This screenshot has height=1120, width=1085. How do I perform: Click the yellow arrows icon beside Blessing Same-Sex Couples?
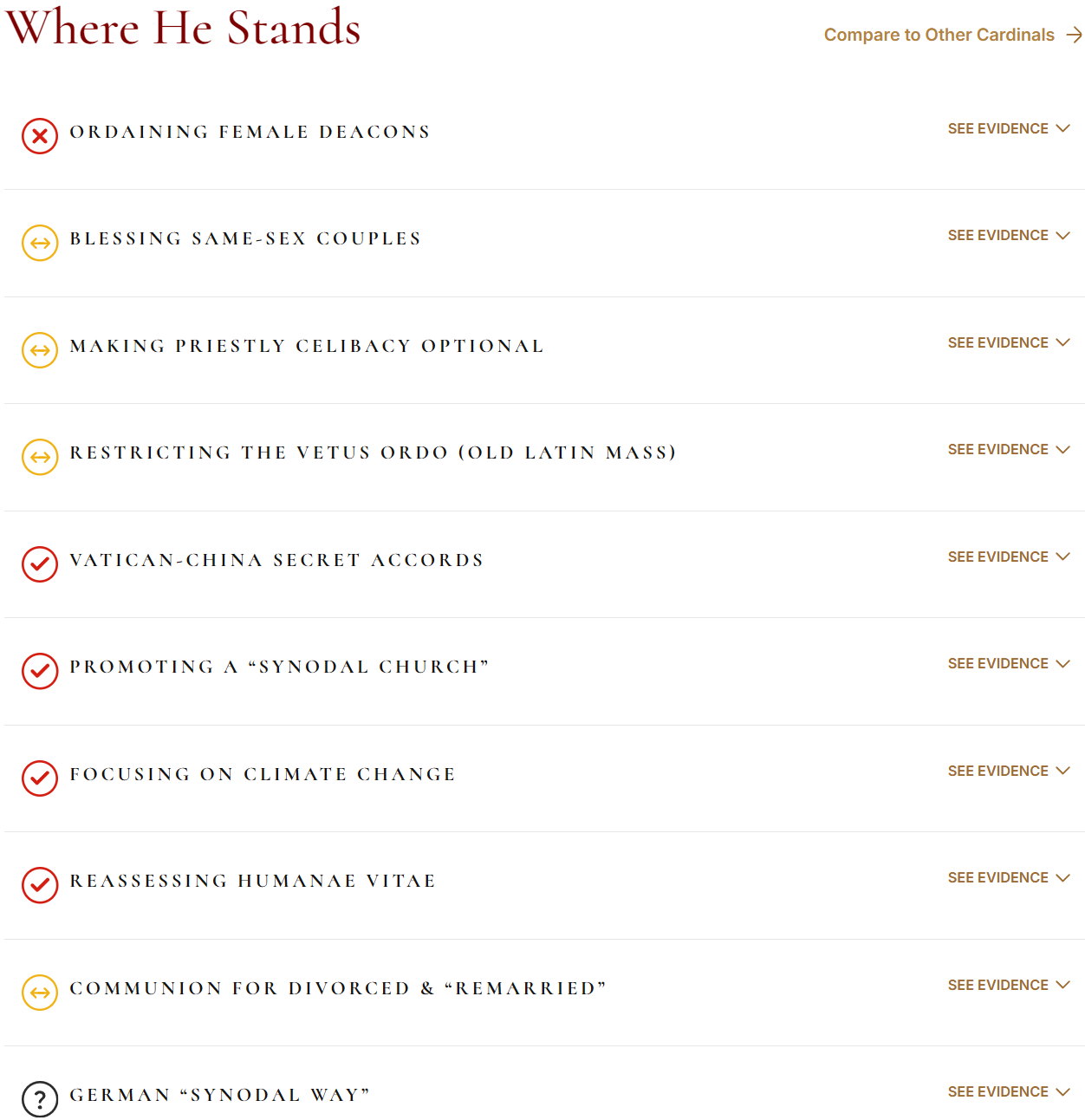pyautogui.click(x=40, y=243)
